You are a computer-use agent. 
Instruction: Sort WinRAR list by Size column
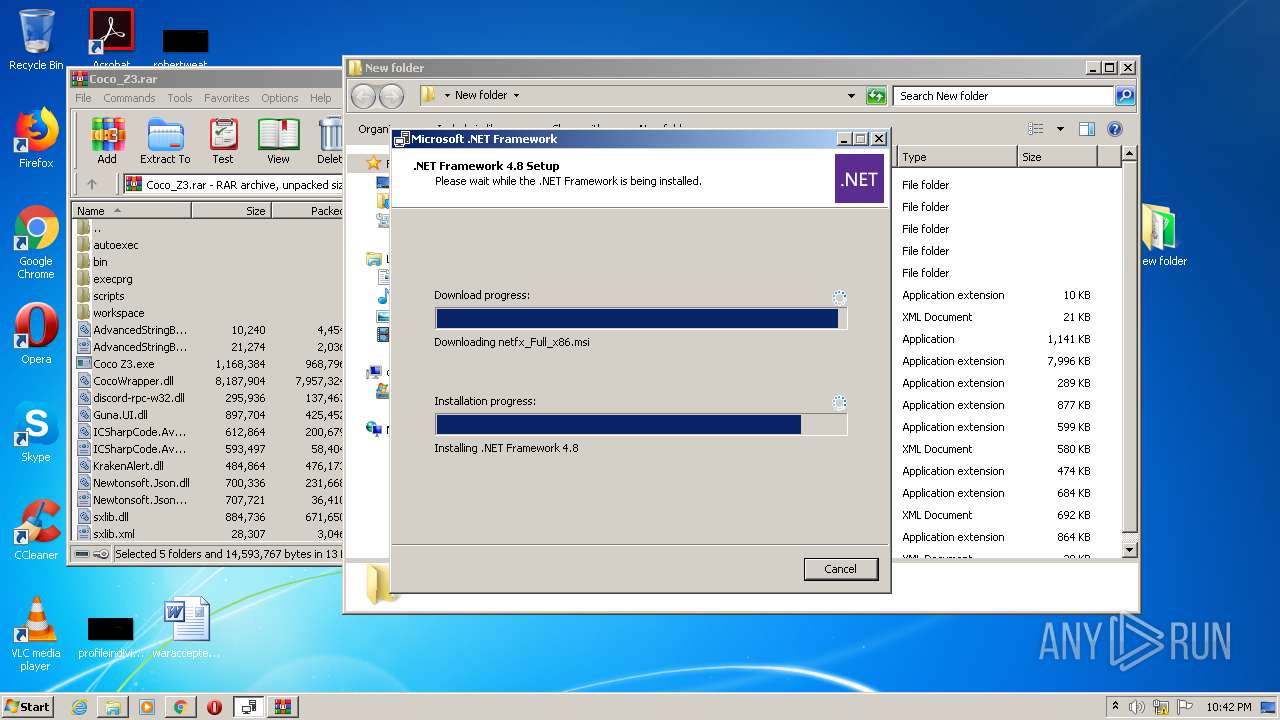(x=231, y=210)
